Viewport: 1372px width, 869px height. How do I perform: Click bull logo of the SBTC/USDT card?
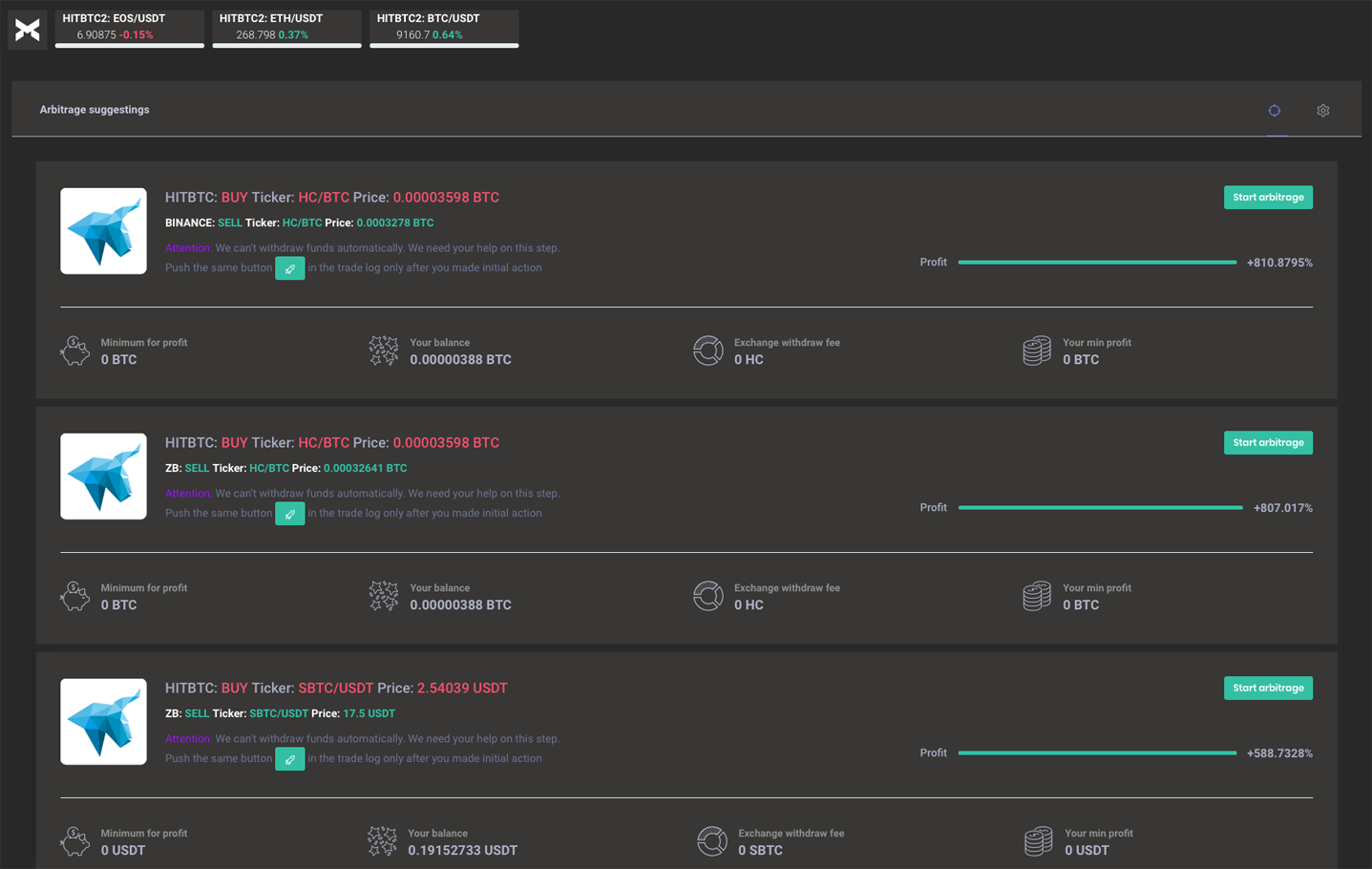click(x=104, y=722)
